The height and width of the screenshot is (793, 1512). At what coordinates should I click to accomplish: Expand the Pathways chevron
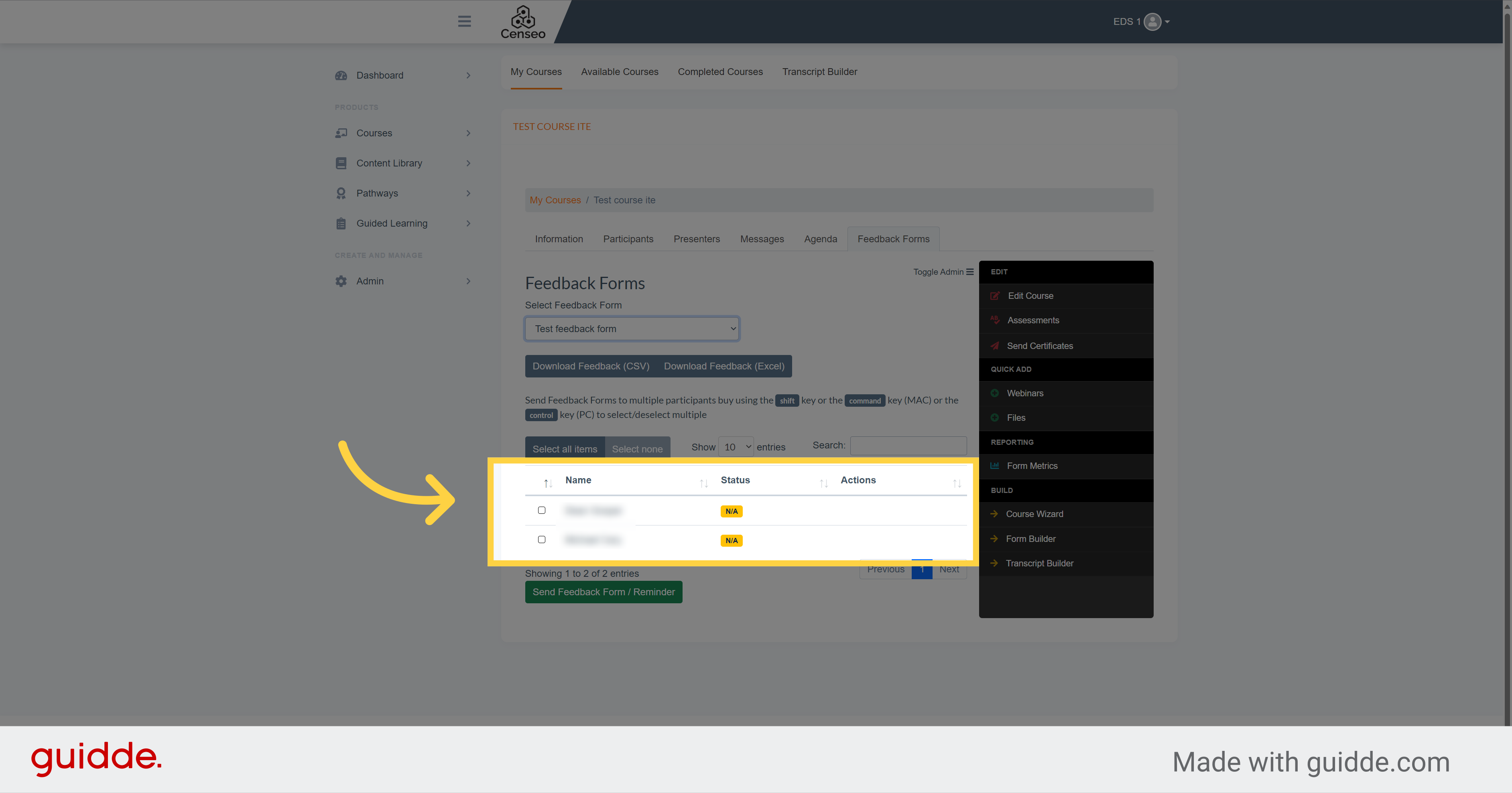pos(468,194)
